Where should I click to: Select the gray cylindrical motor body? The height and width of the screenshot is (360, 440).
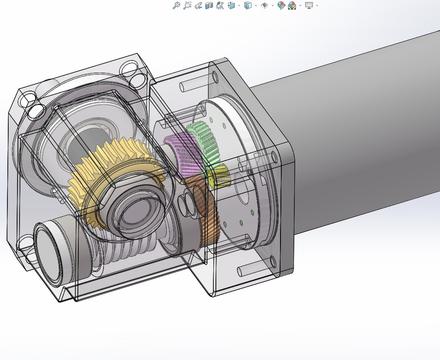coord(360,133)
